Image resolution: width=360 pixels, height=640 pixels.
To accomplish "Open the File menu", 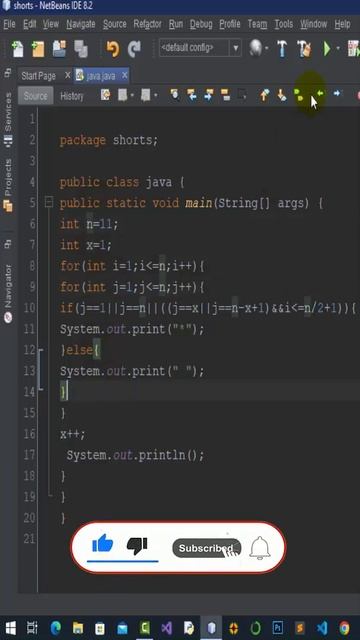I will [x=9, y=24].
